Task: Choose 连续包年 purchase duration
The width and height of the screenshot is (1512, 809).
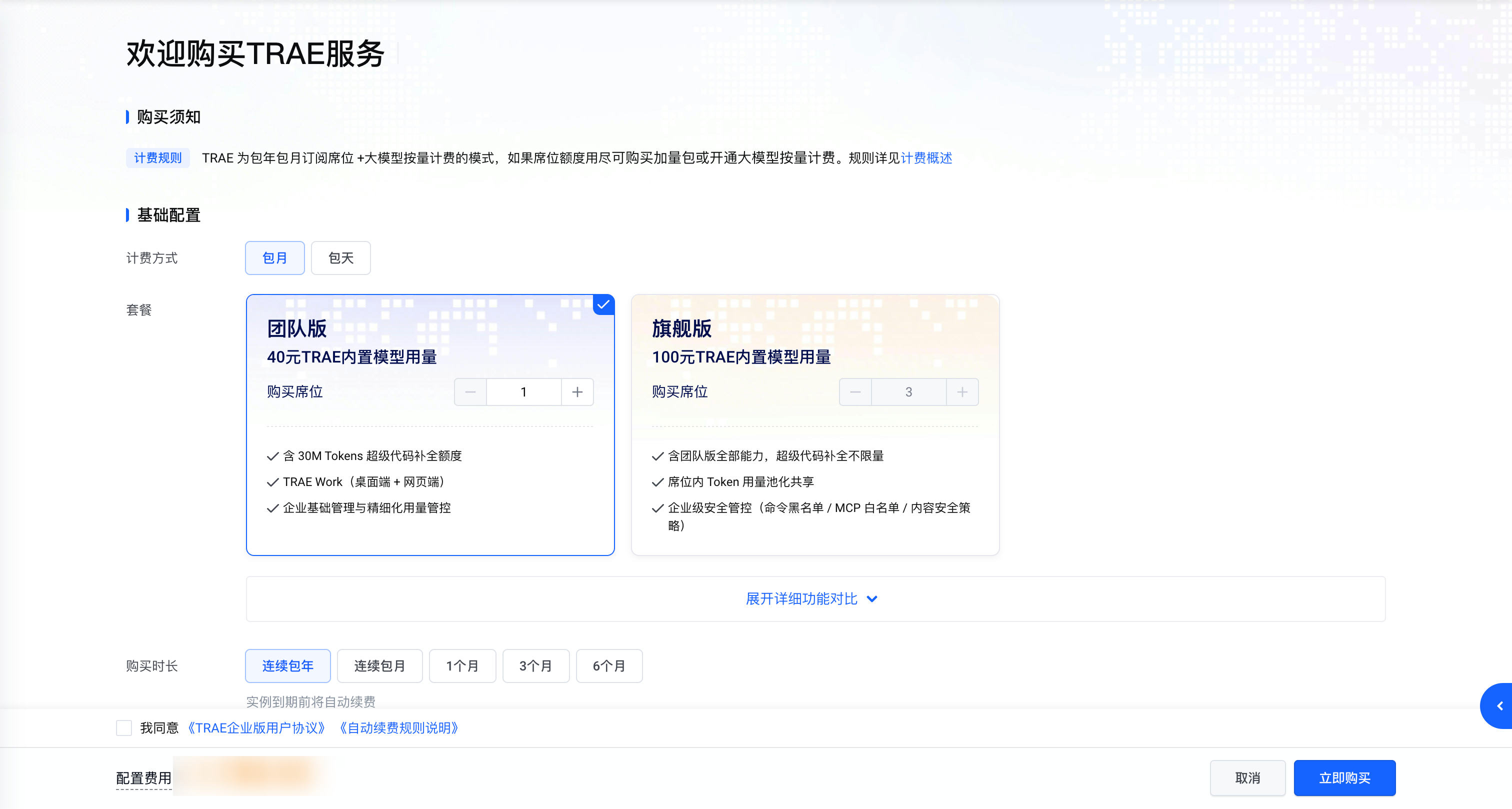Action: click(287, 666)
